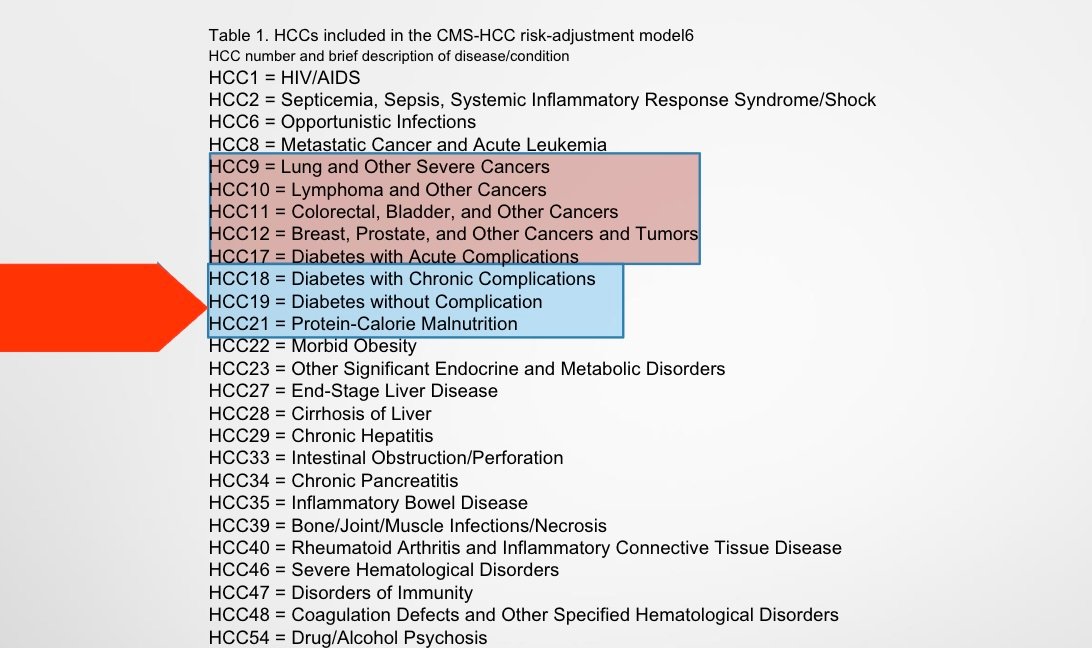The height and width of the screenshot is (648, 1092).
Task: Click HCC47 Disorders of Immunity
Action: [x=341, y=593]
